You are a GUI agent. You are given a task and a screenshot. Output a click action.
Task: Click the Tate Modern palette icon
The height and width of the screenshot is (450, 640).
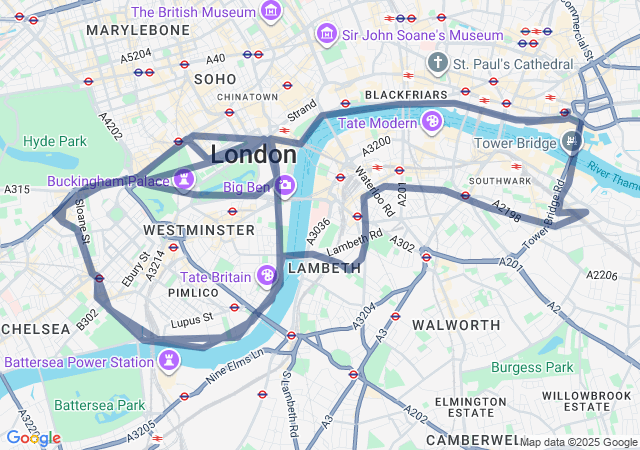pos(432,122)
